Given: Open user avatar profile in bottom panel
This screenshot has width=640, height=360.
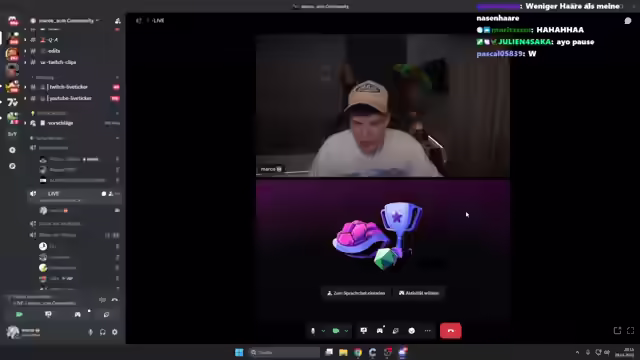Looking at the screenshot, I should (x=13, y=332).
